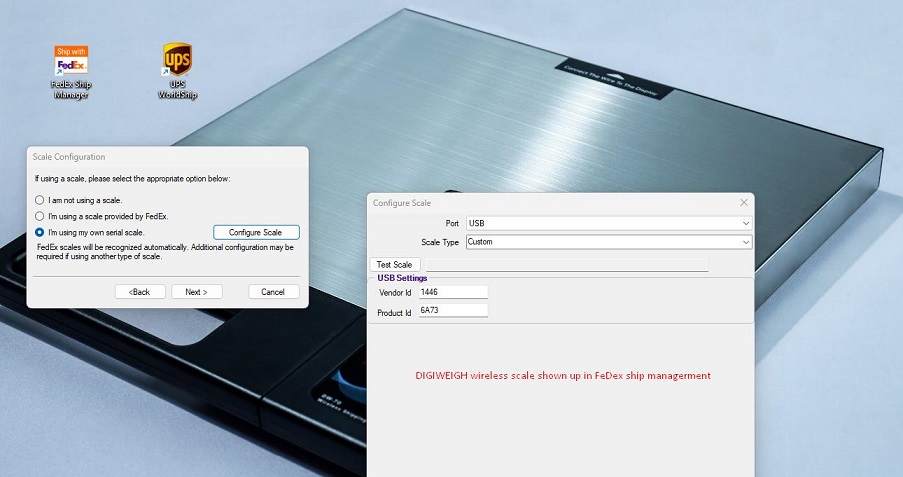Viewport: 903px width, 477px height.
Task: Open the FedEx Ship Manager desktop shortcut
Action: click(x=71, y=64)
